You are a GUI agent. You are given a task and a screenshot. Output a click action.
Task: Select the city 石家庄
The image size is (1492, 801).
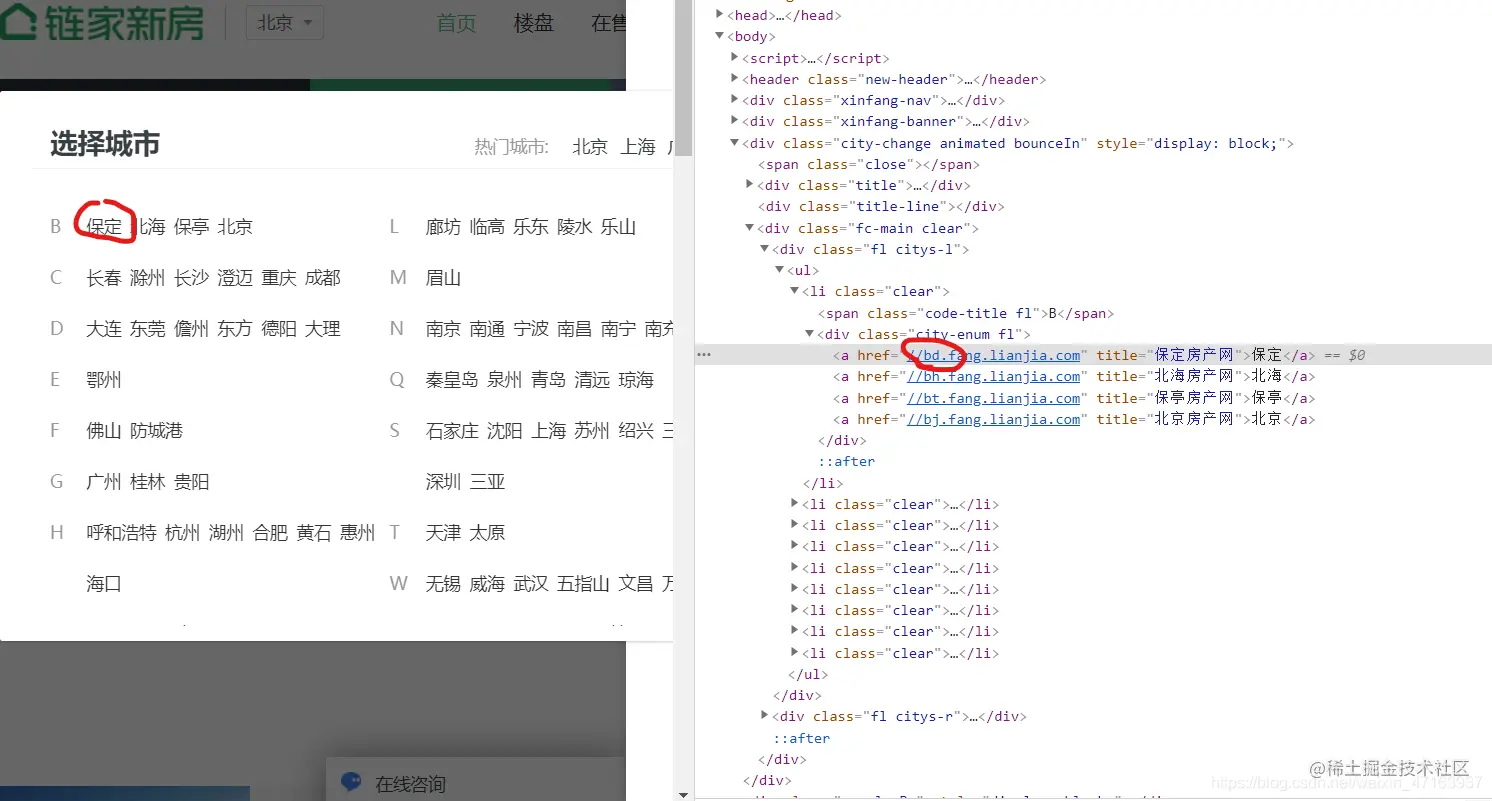(x=452, y=431)
